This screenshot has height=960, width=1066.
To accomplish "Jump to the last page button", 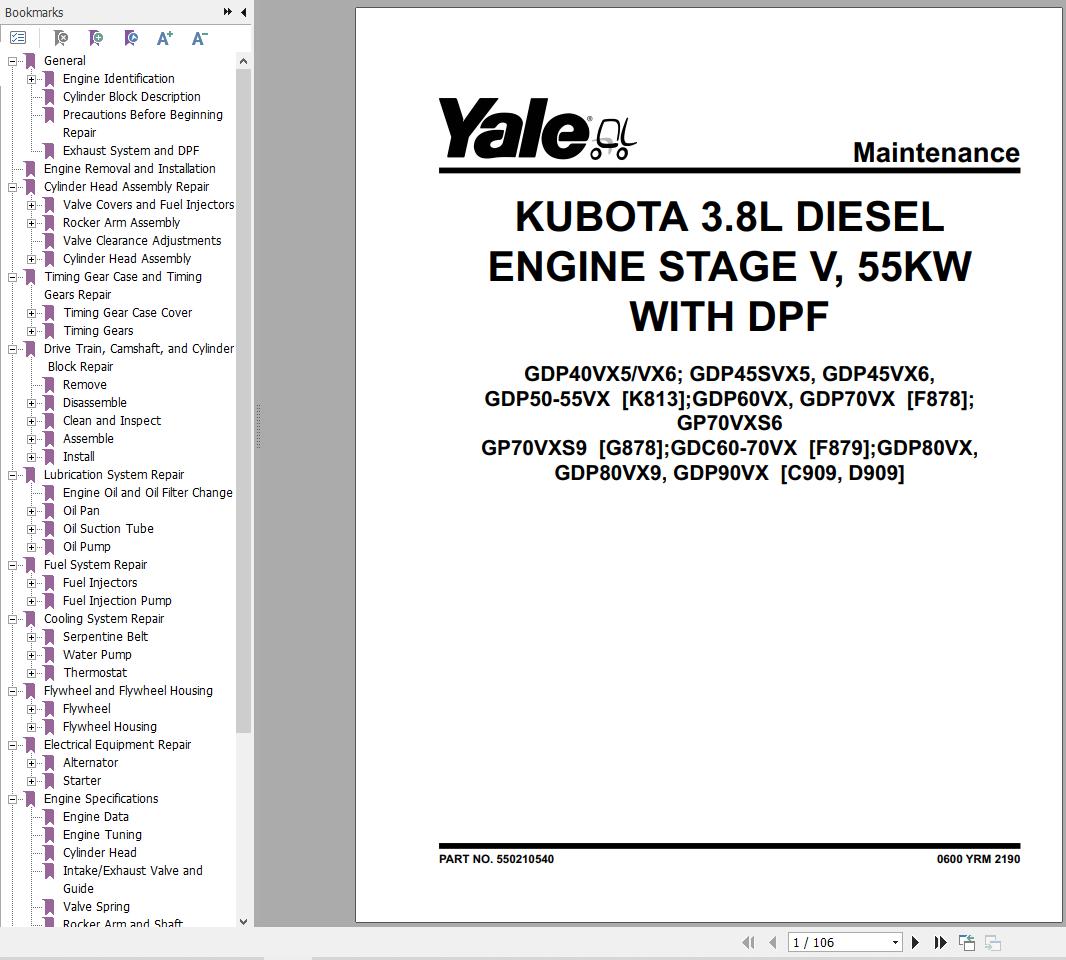I will [940, 942].
